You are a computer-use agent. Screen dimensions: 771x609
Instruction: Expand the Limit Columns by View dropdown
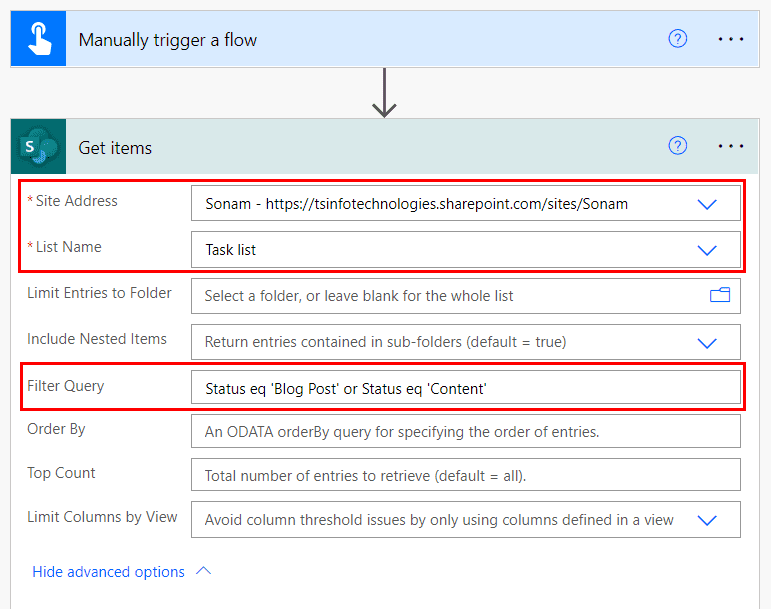[707, 520]
